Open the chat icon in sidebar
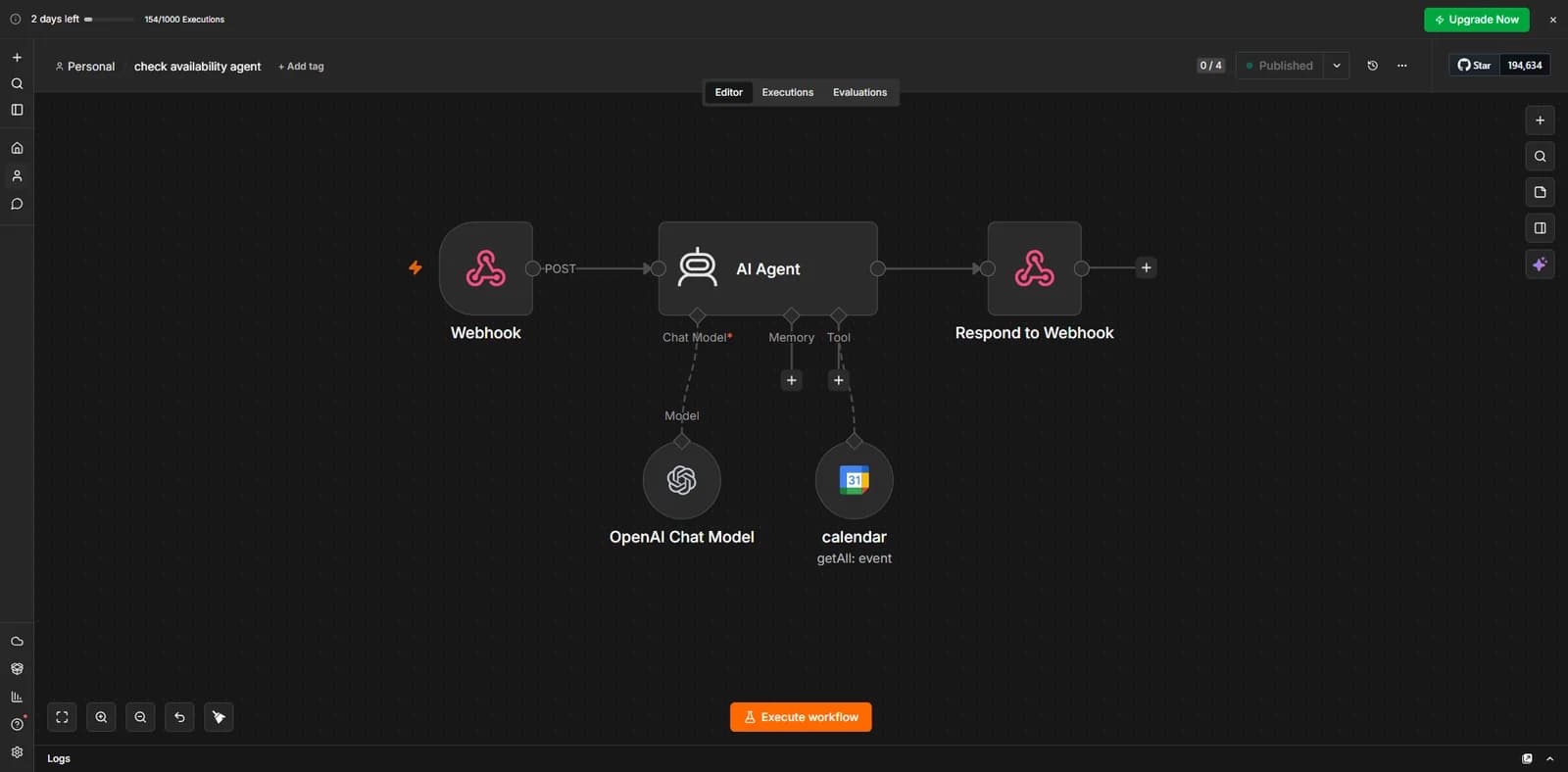The height and width of the screenshot is (772, 1568). coord(17,204)
